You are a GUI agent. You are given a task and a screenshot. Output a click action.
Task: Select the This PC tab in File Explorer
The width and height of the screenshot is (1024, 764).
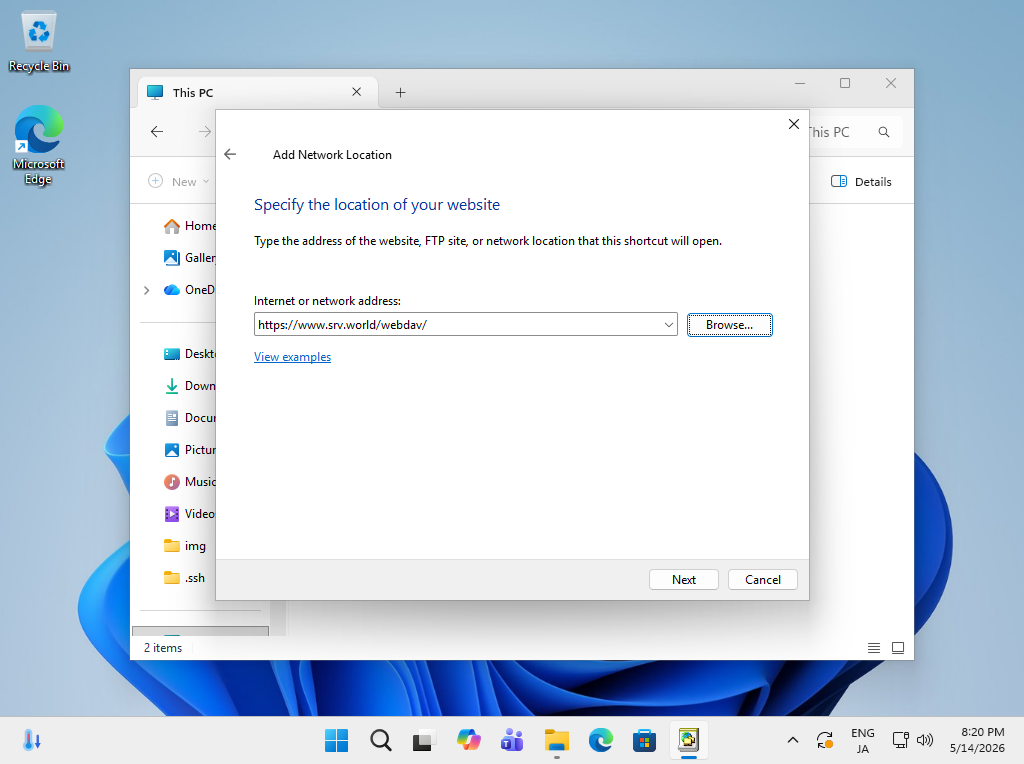point(258,93)
